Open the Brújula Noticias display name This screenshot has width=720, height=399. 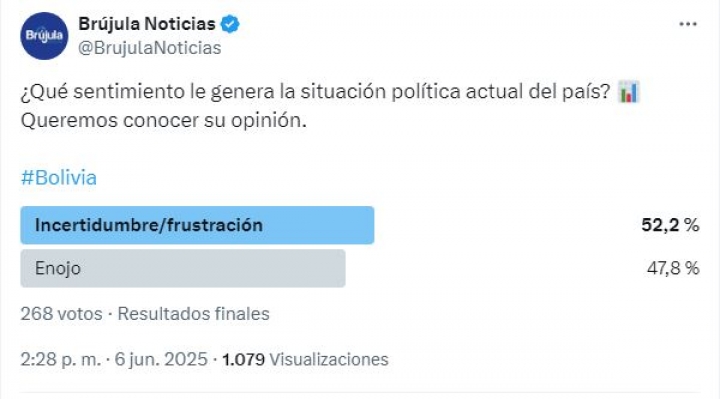pyautogui.click(x=147, y=24)
